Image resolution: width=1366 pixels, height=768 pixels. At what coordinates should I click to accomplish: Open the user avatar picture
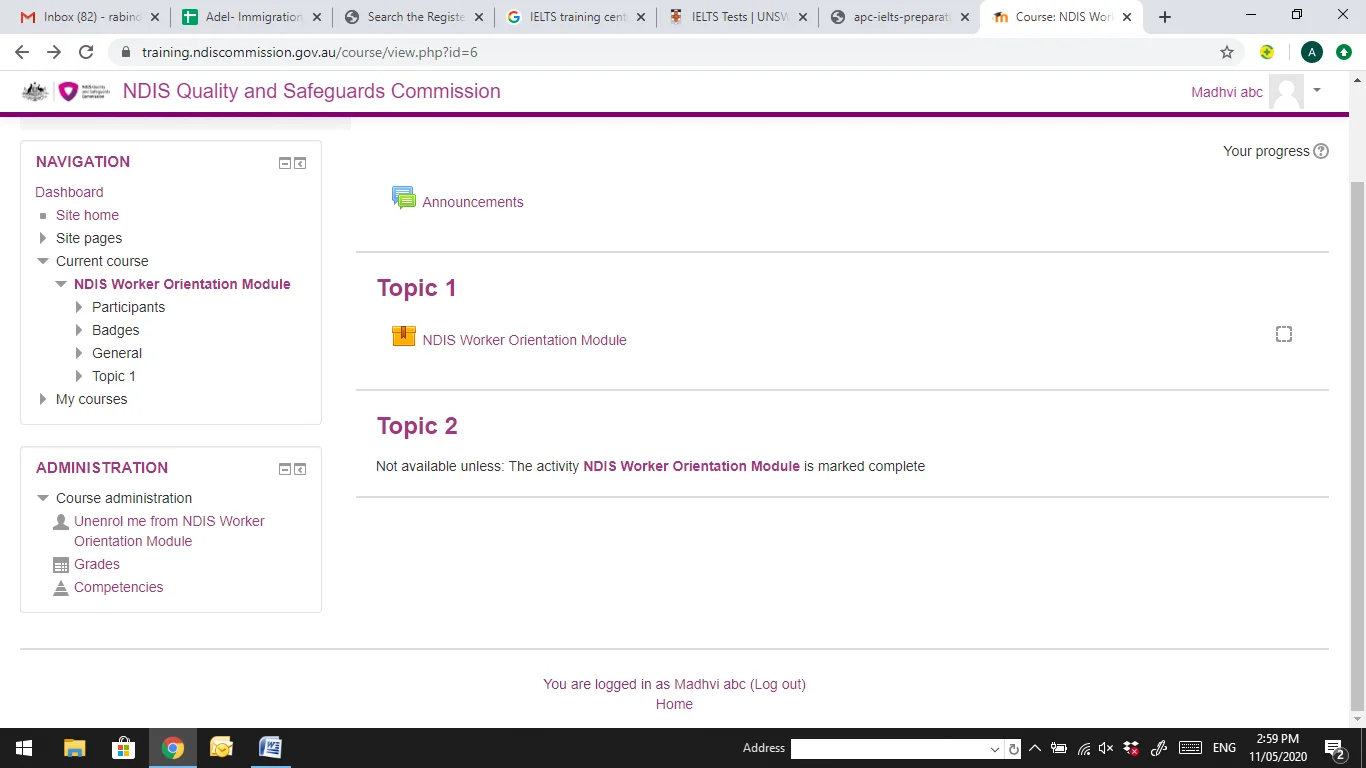point(1286,91)
